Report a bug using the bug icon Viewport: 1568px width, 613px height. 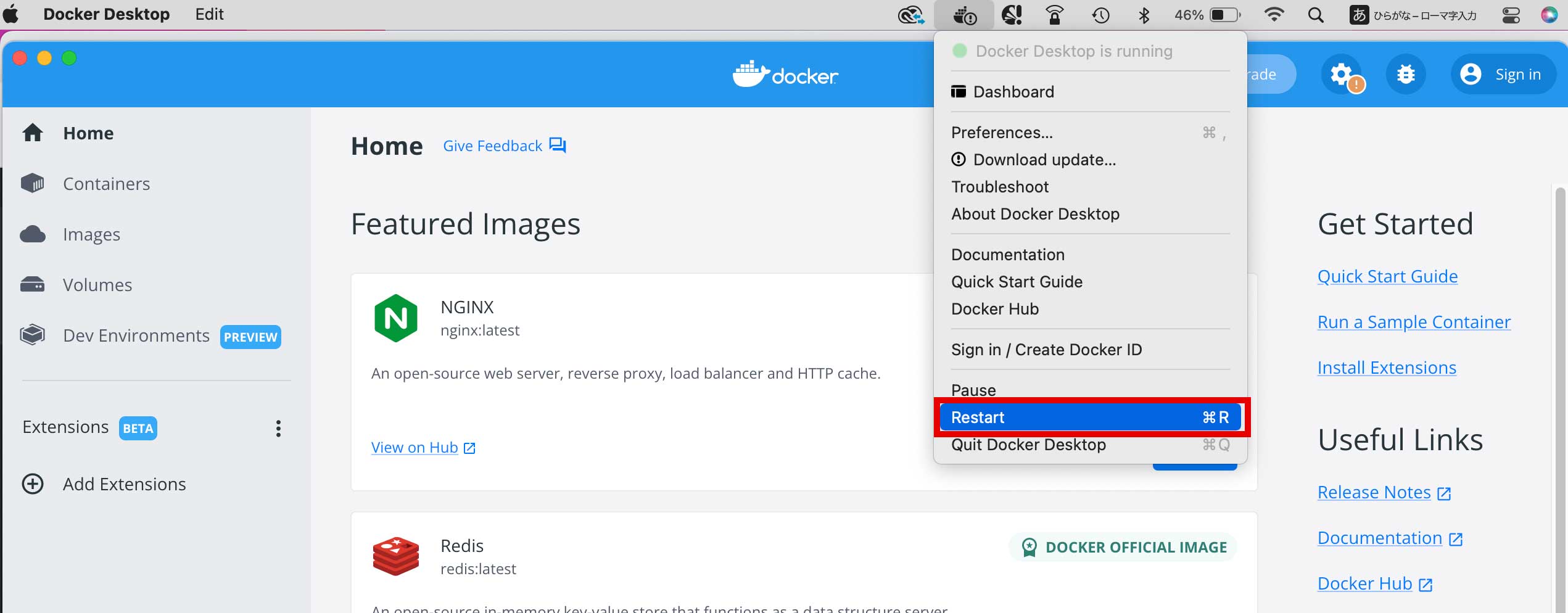tap(1405, 73)
